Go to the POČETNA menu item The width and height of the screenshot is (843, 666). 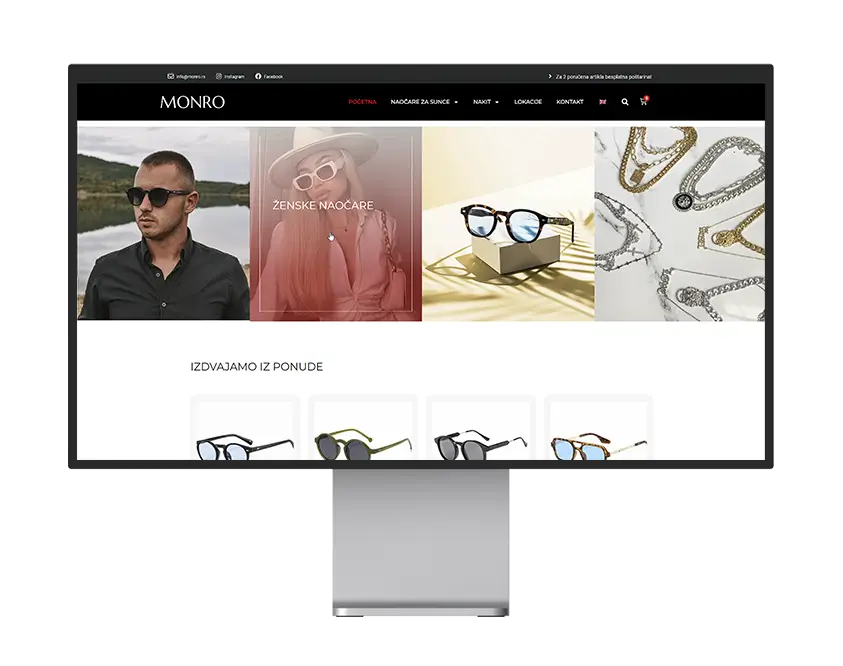pyautogui.click(x=362, y=102)
